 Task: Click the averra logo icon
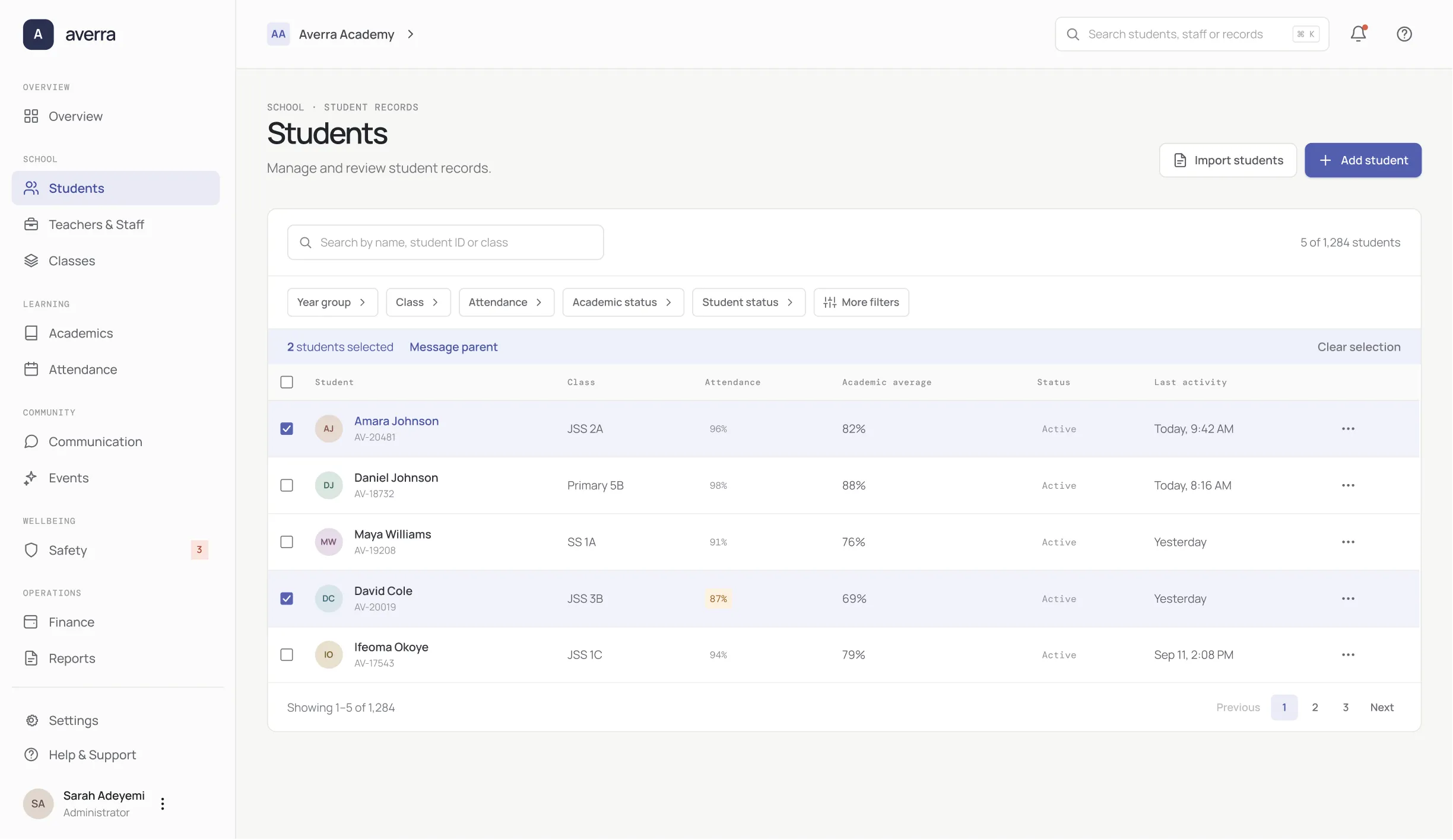[38, 34]
